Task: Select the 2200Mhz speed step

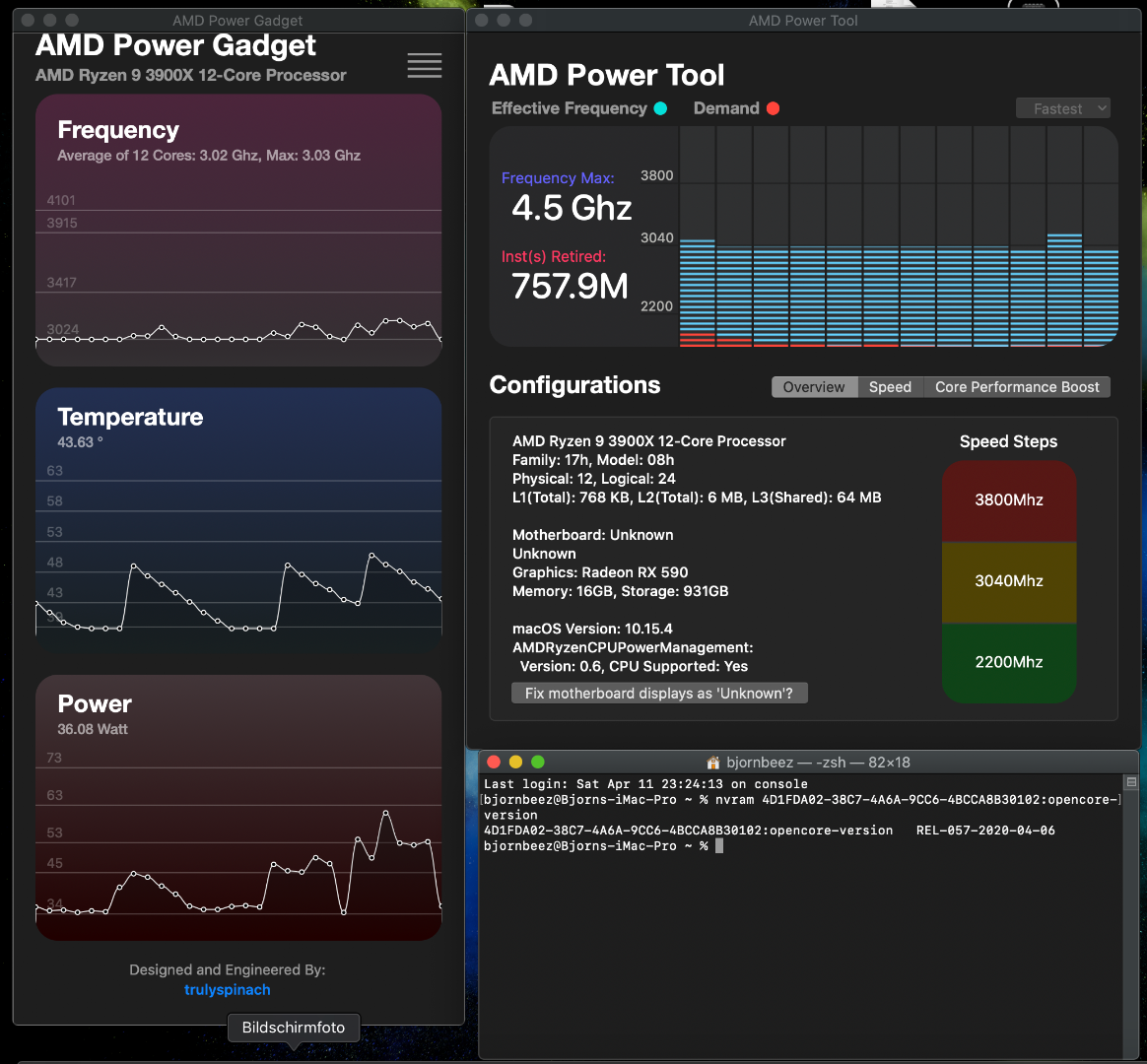Action: 1009,662
